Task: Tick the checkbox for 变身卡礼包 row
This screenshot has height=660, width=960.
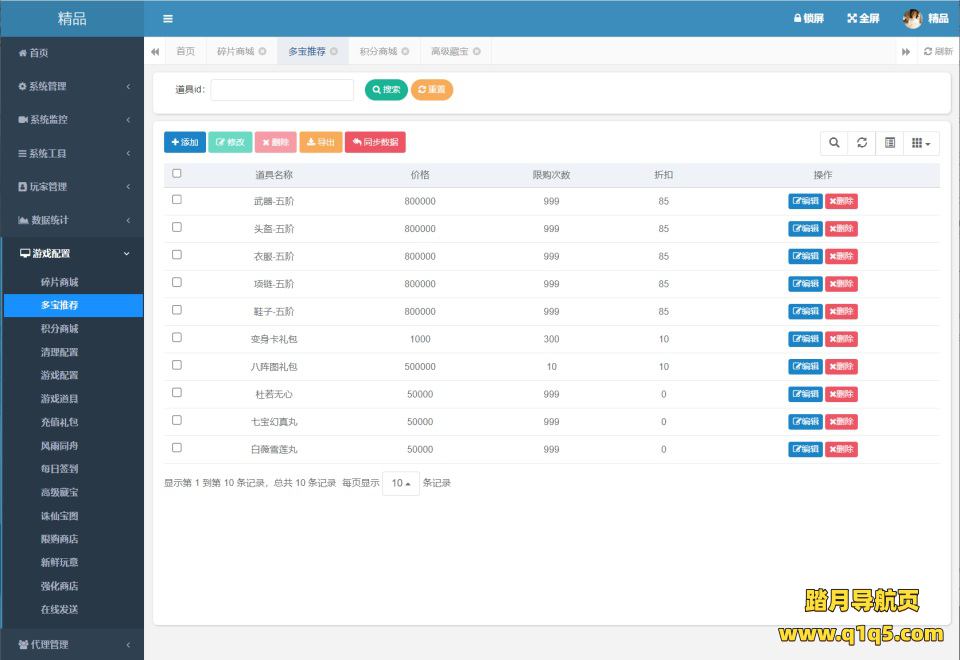Action: coord(177,338)
